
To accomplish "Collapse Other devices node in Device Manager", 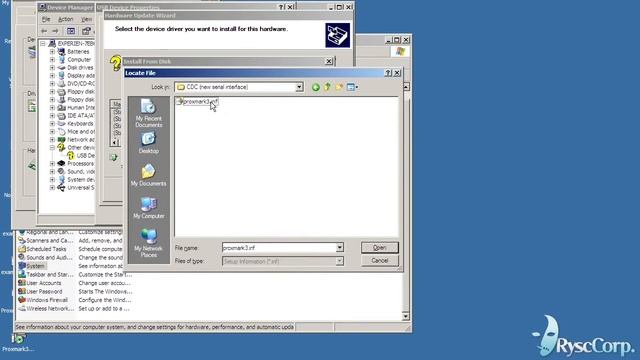I will 52,147.
